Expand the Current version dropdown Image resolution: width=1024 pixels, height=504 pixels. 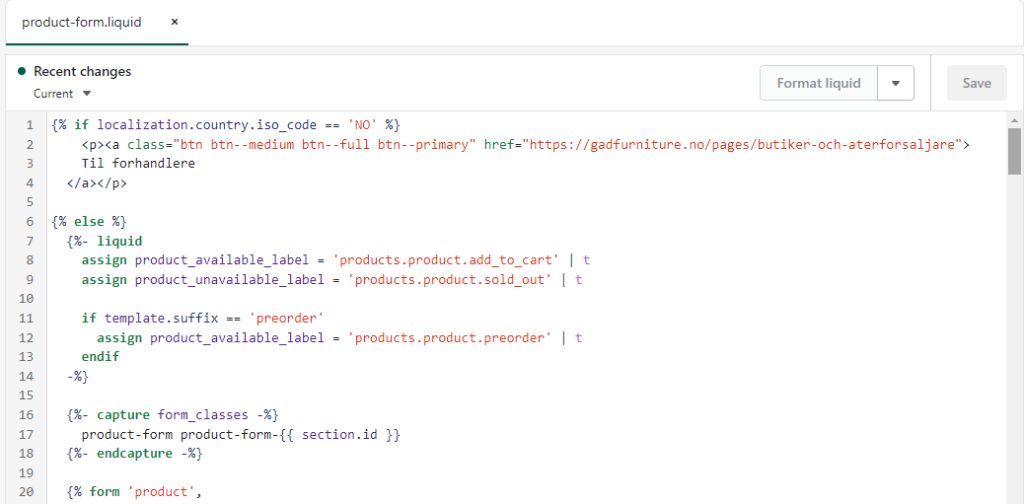(63, 93)
